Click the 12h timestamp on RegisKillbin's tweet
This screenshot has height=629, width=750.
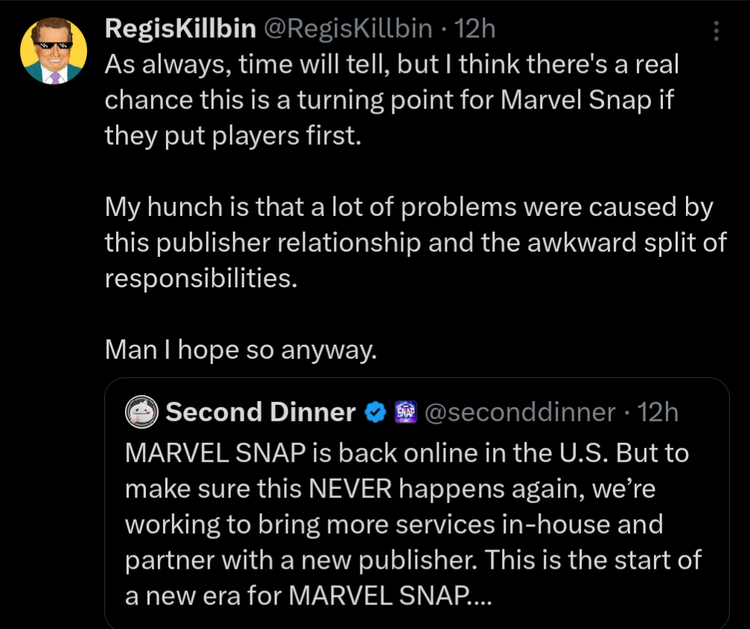click(x=474, y=29)
